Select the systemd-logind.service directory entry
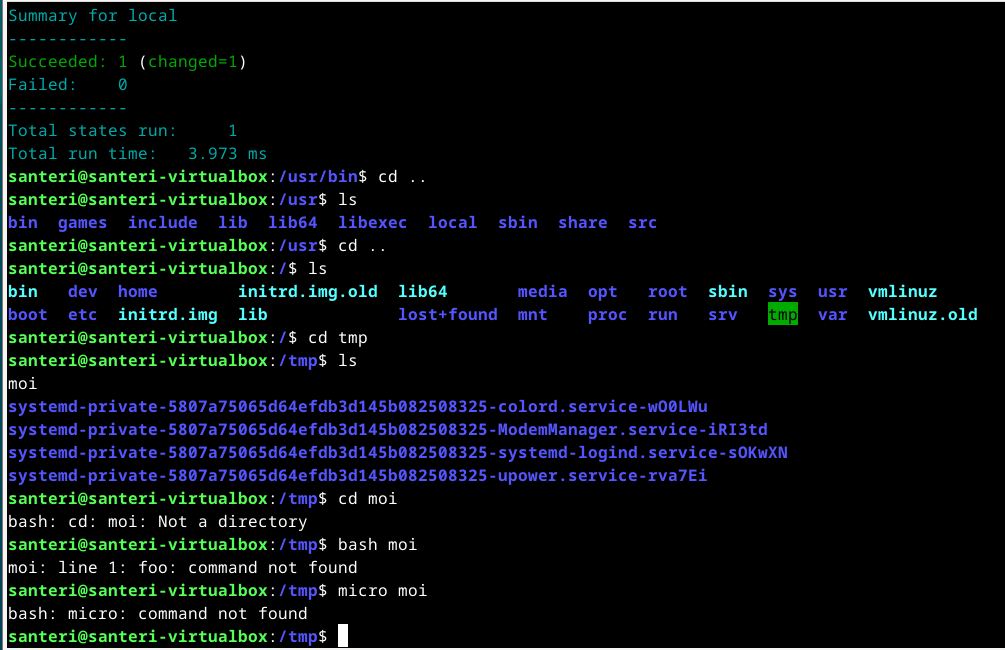The width and height of the screenshot is (1005, 650). pos(397,452)
